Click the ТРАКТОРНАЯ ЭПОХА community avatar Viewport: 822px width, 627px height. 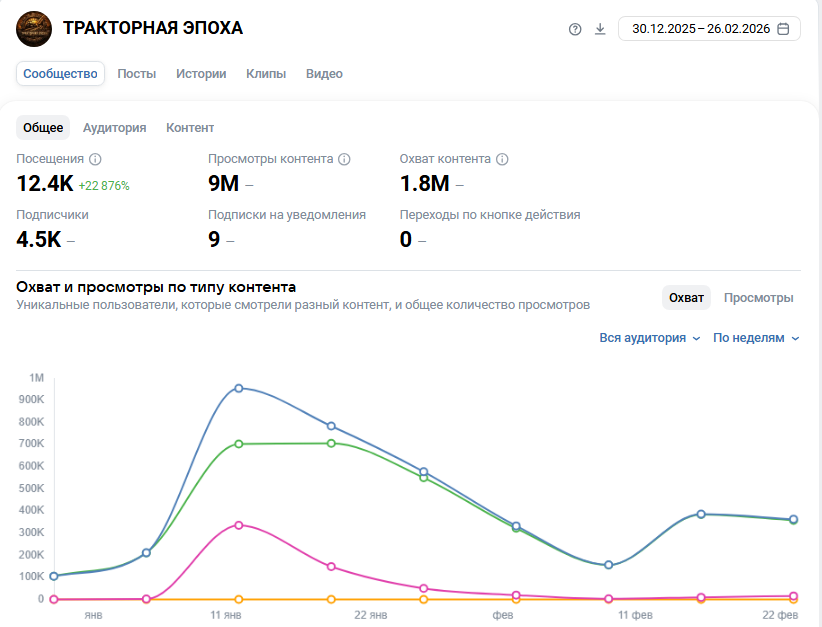(35, 28)
